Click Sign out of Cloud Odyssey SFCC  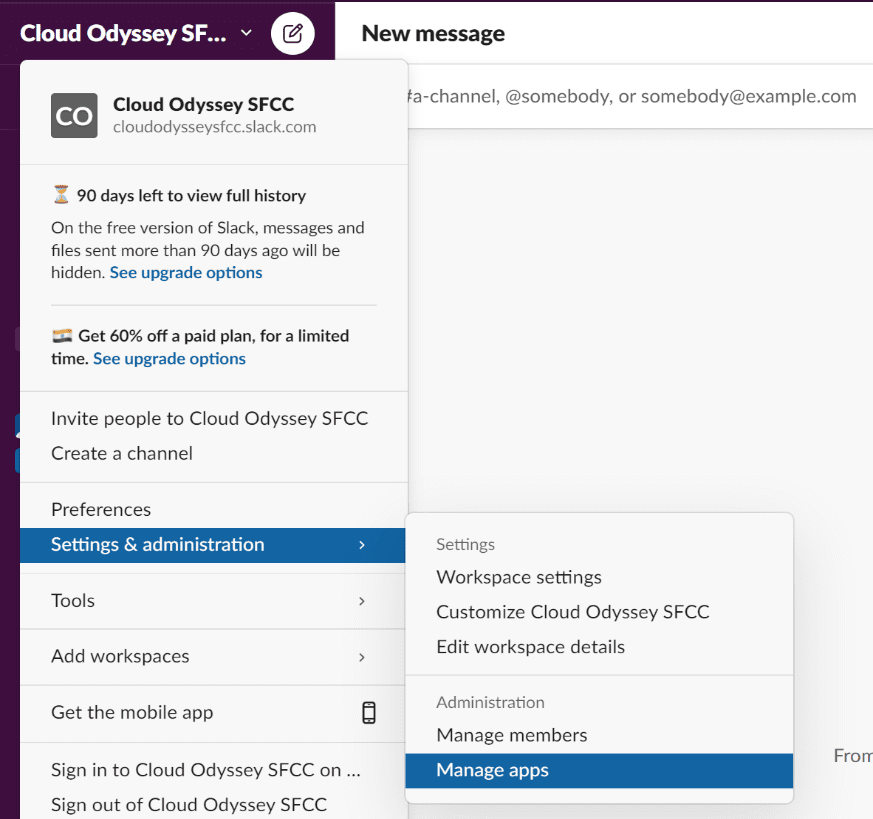(x=189, y=804)
